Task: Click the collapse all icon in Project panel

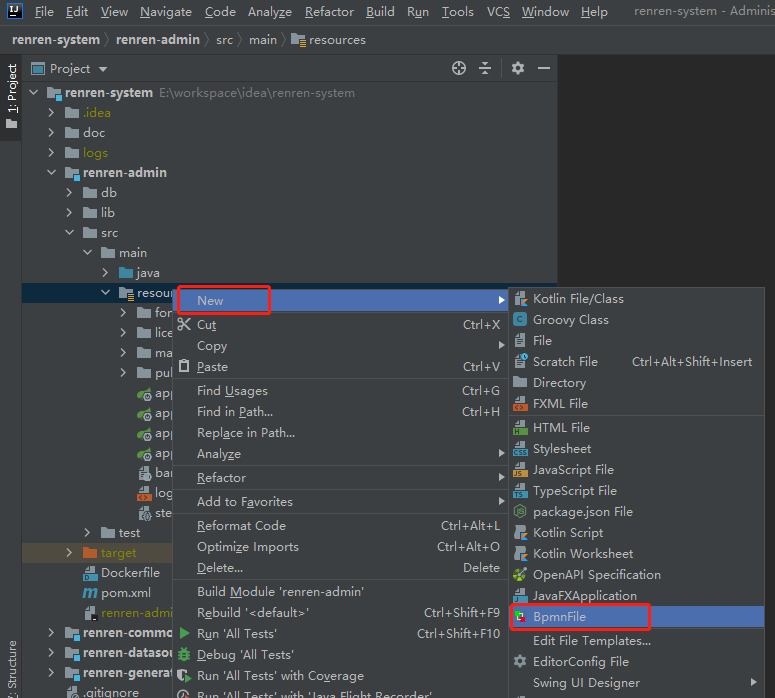Action: pyautogui.click(x=485, y=68)
